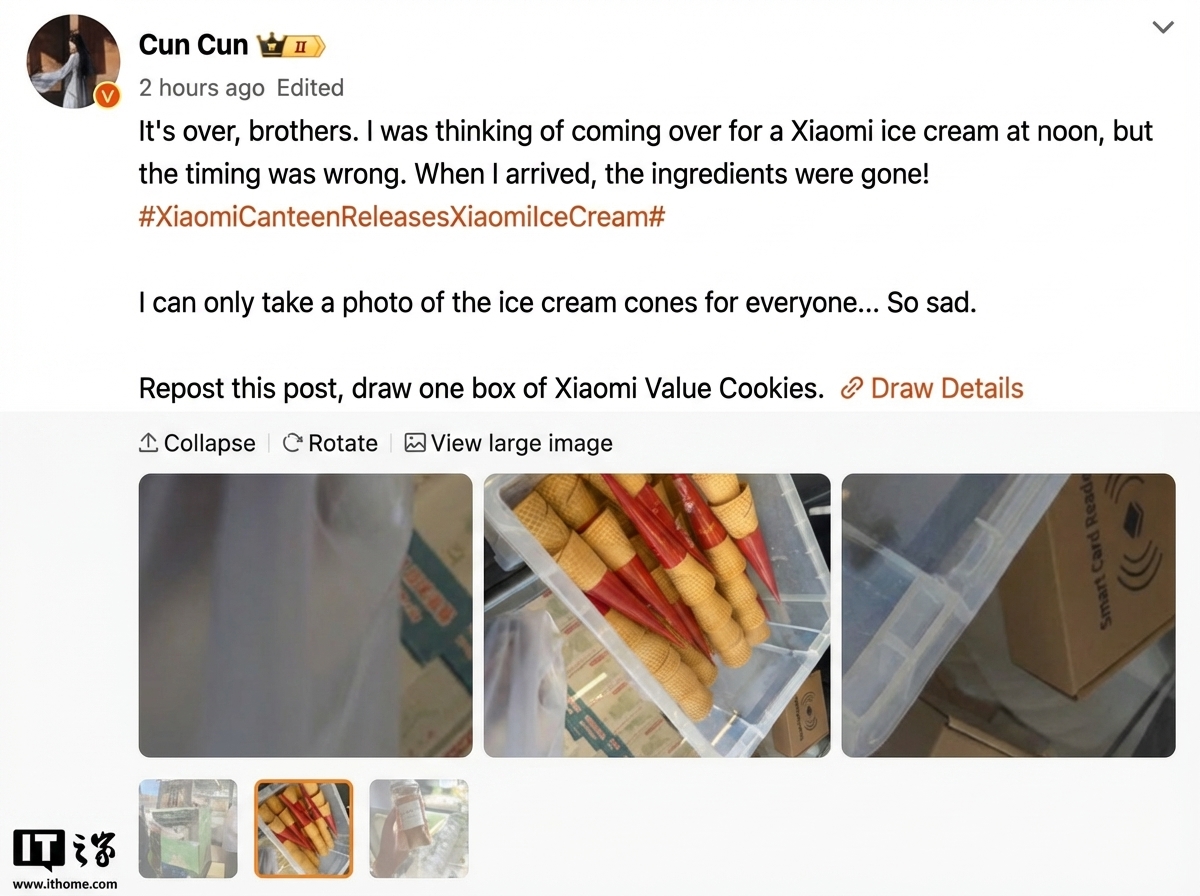This screenshot has height=896, width=1200.
Task: Click the right panel showing Smart Card Reader box
Action: (1008, 615)
